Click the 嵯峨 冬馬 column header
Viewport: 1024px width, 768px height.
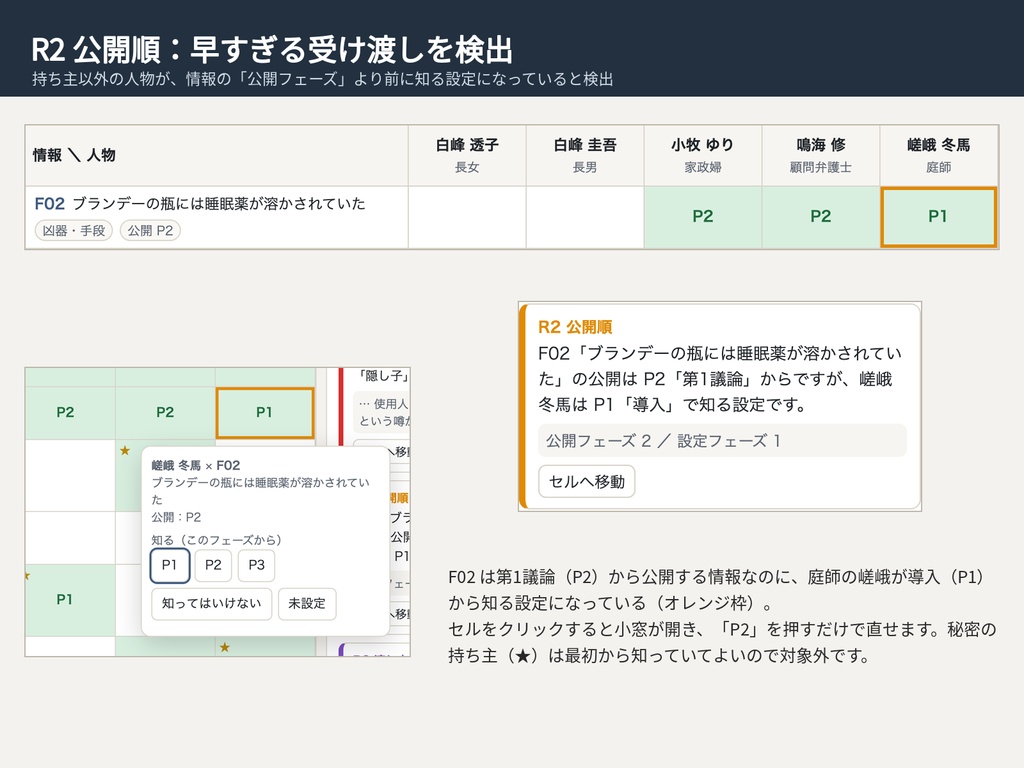[x=938, y=155]
